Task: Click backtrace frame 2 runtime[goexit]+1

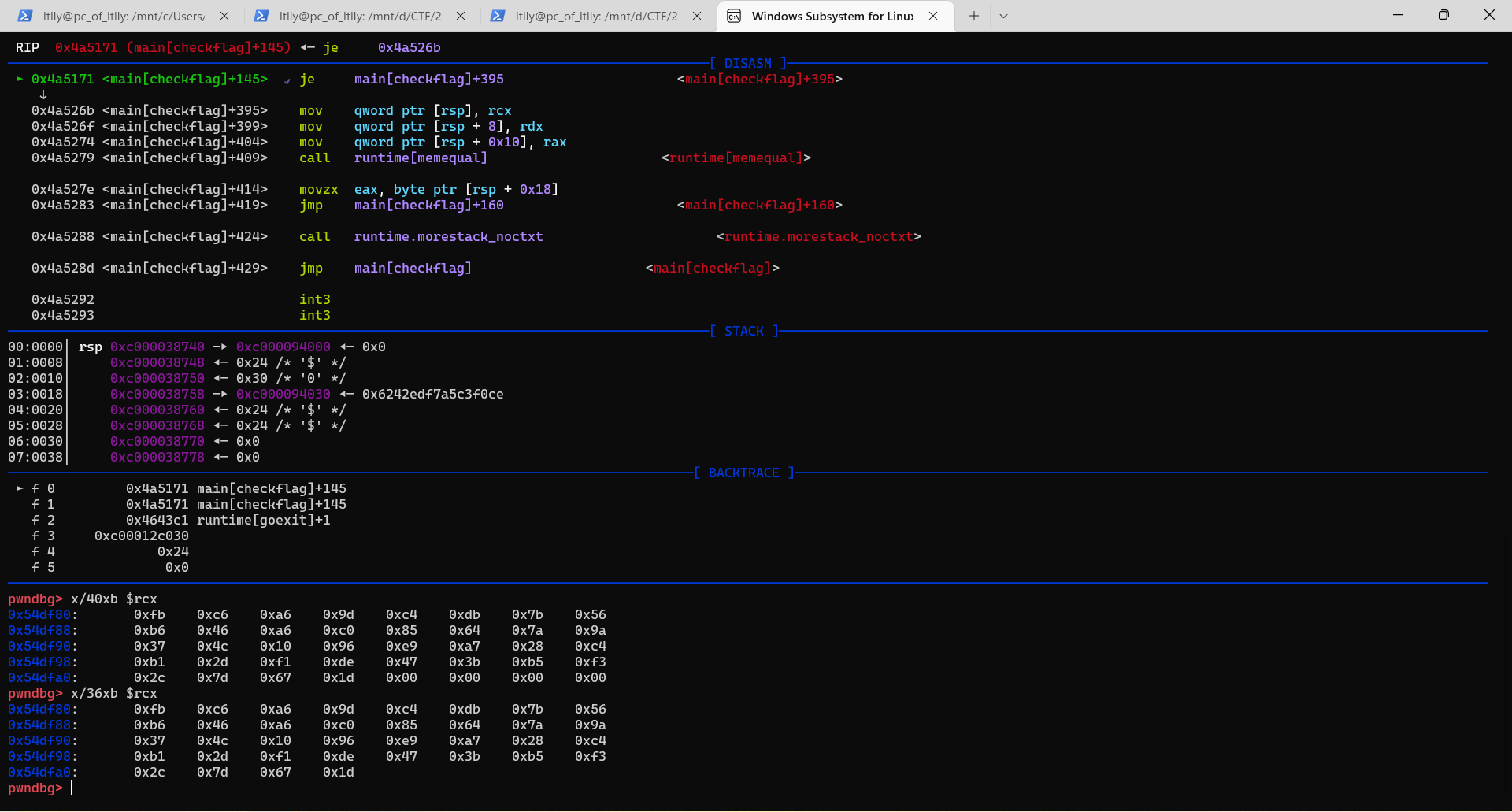Action: tap(264, 520)
